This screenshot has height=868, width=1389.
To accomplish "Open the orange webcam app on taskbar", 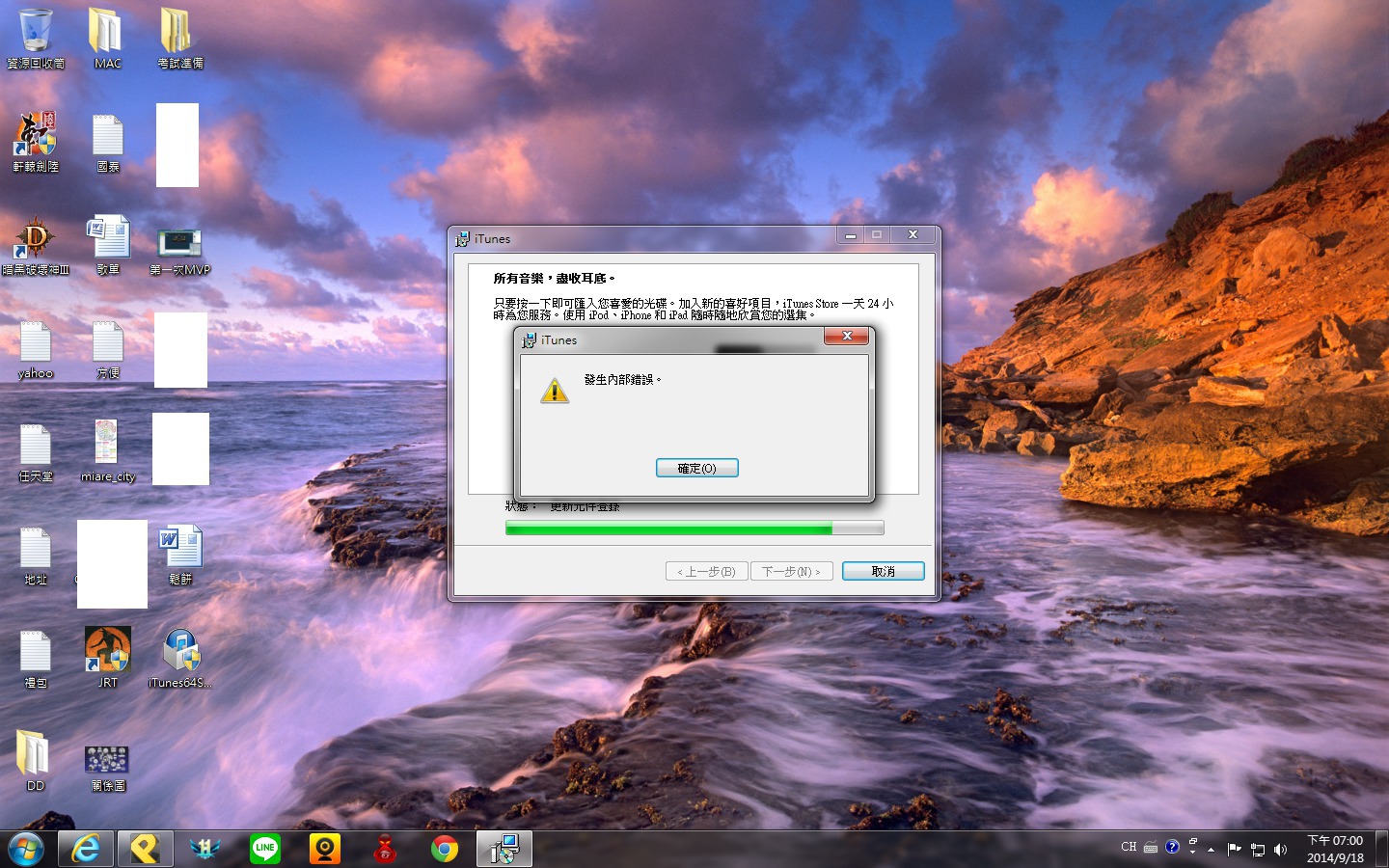I will [325, 850].
